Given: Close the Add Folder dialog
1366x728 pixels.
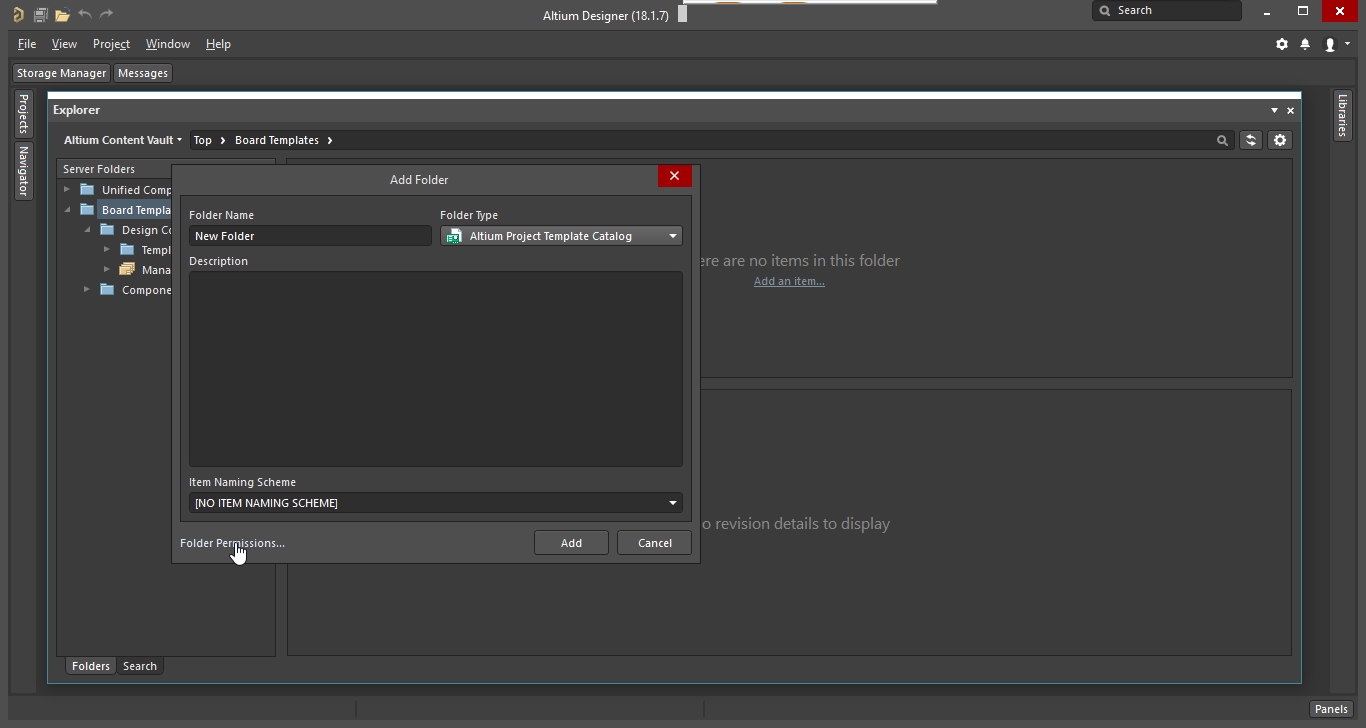Looking at the screenshot, I should click(x=674, y=176).
